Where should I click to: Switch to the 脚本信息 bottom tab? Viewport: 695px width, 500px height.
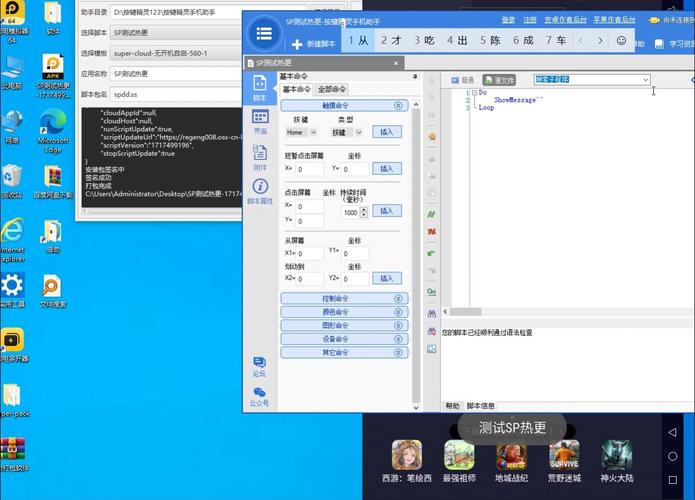pyautogui.click(x=480, y=406)
